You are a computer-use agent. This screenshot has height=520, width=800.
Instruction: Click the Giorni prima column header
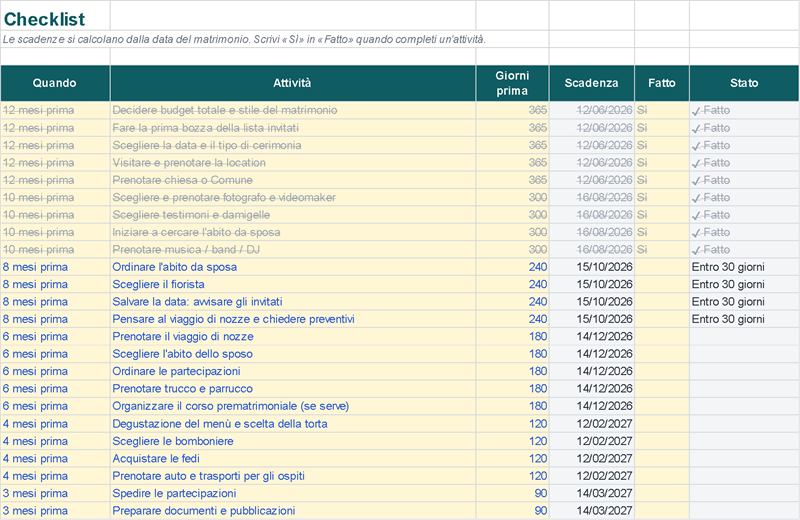(x=512, y=83)
